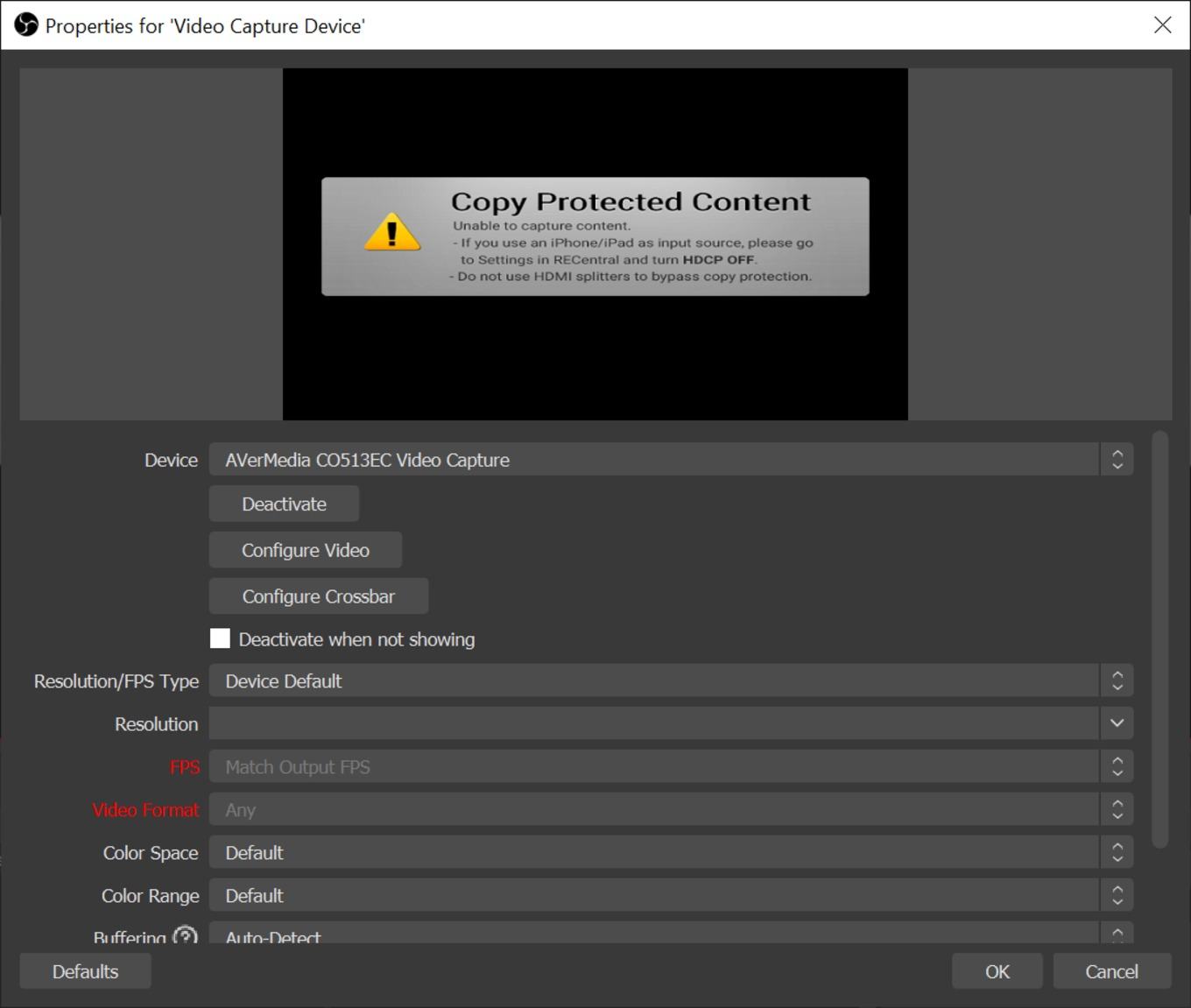Click the Device label
Image resolution: width=1191 pixels, height=1008 pixels.
pyautogui.click(x=171, y=461)
